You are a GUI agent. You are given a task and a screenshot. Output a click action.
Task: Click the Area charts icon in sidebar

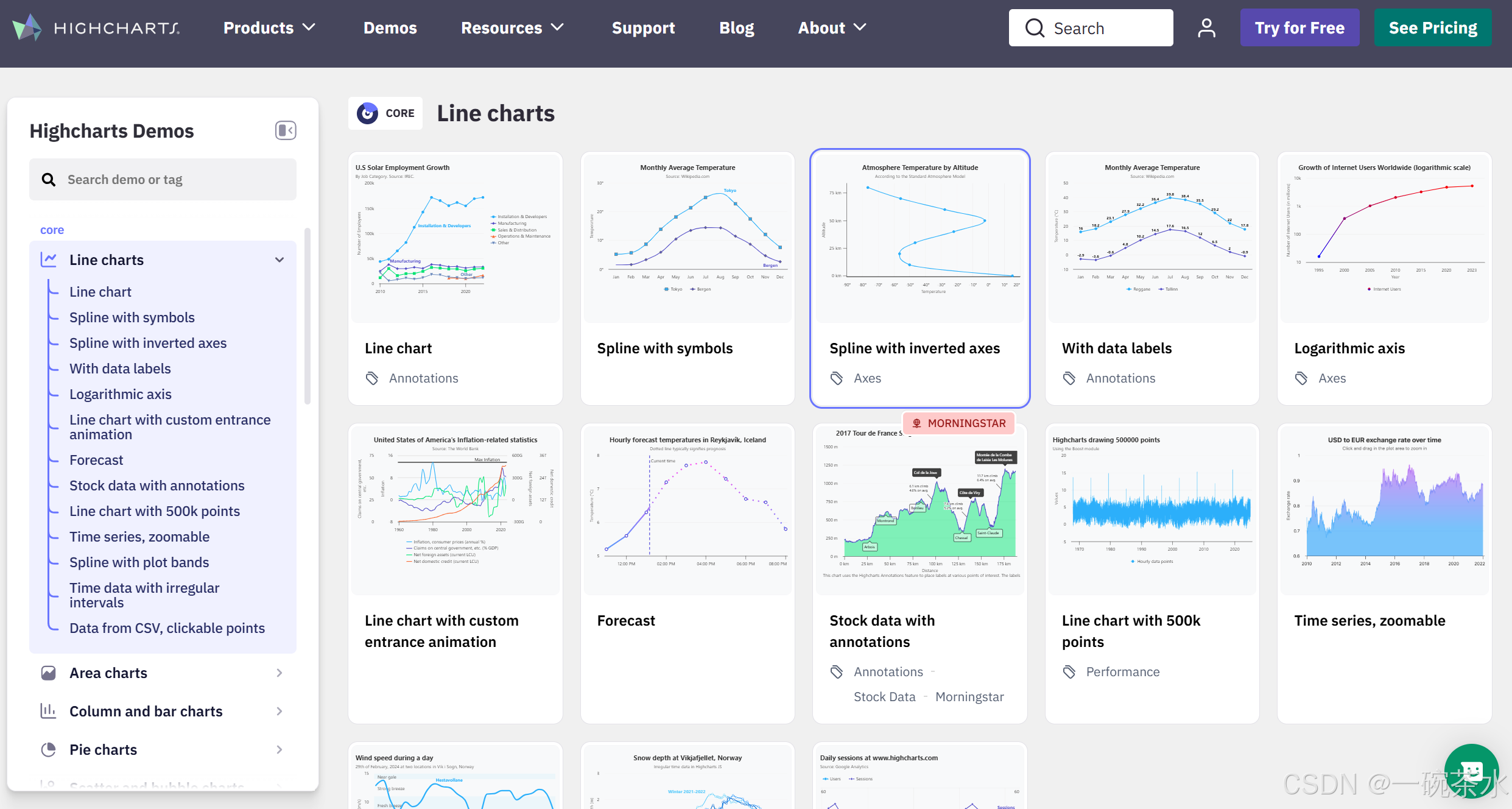[x=49, y=673]
